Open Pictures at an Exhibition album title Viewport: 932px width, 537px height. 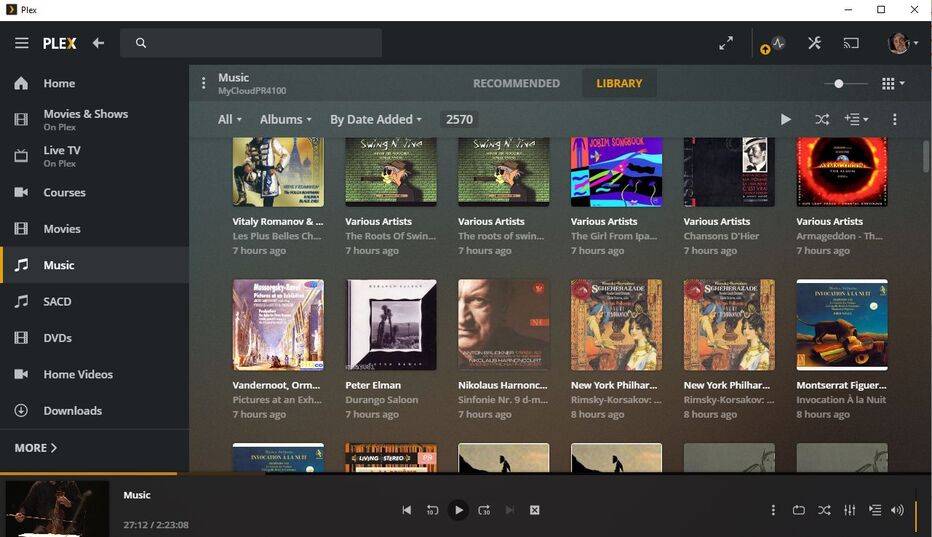point(277,400)
